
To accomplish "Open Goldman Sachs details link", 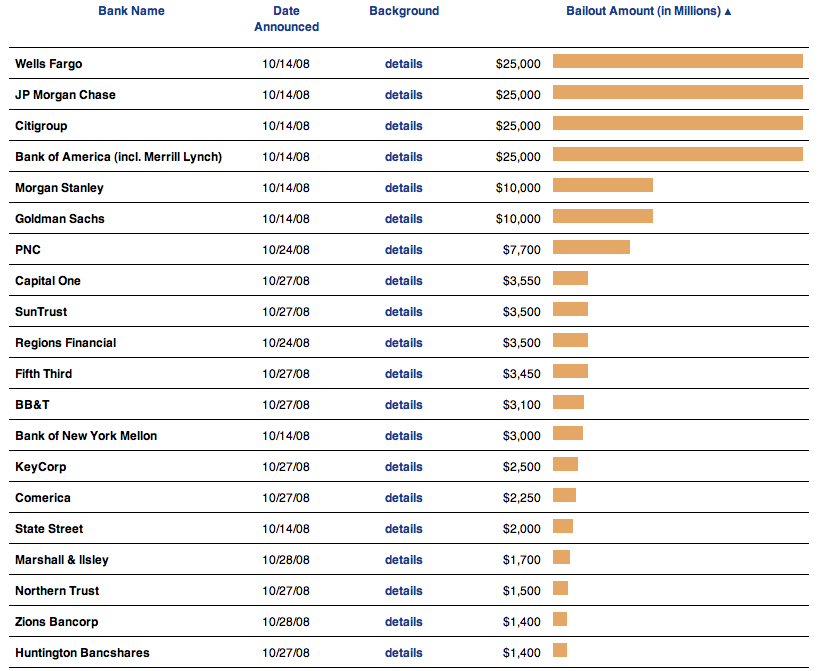I will (404, 219).
